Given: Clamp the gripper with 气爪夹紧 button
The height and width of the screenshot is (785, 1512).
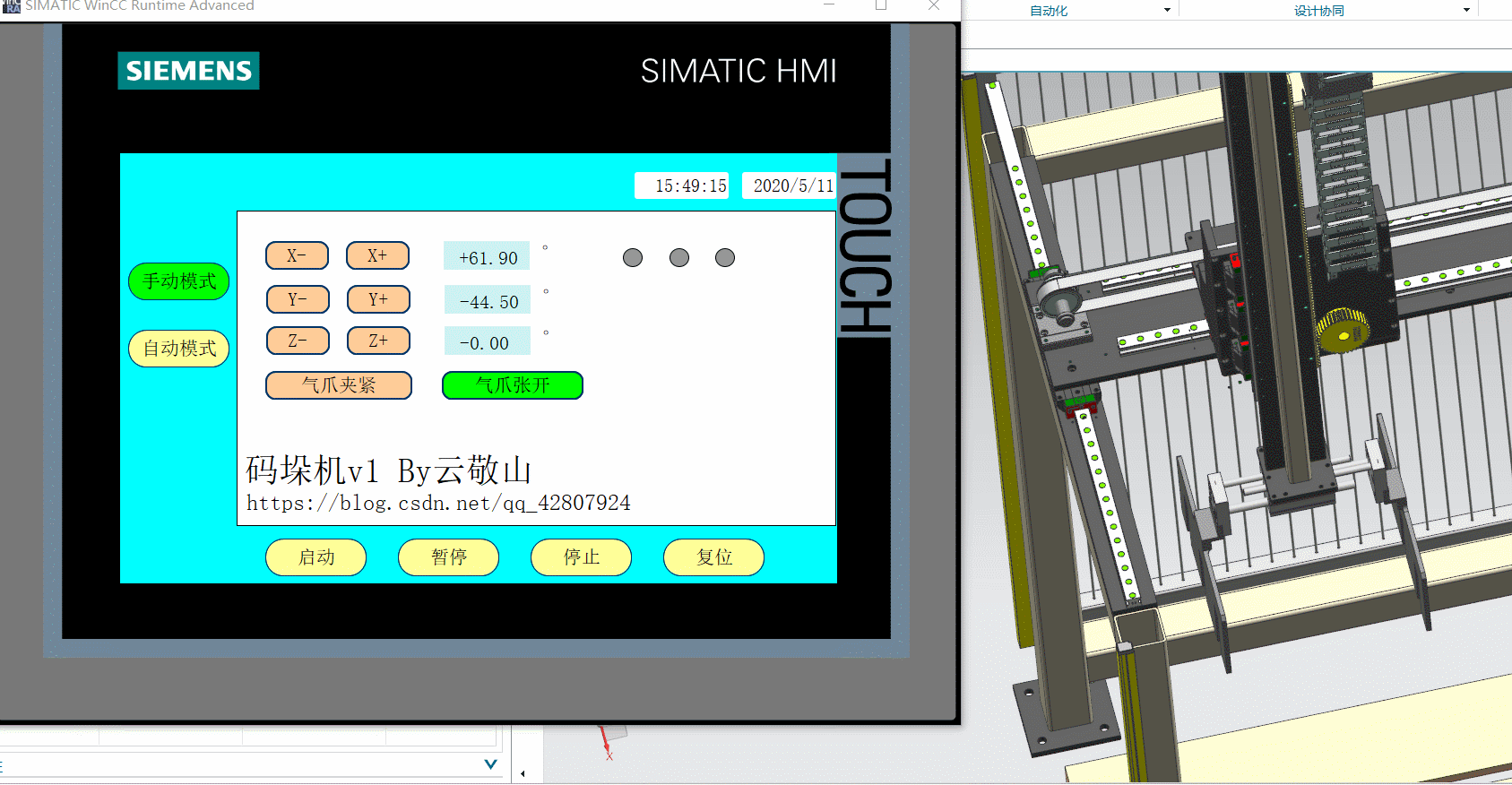Looking at the screenshot, I should (x=339, y=385).
